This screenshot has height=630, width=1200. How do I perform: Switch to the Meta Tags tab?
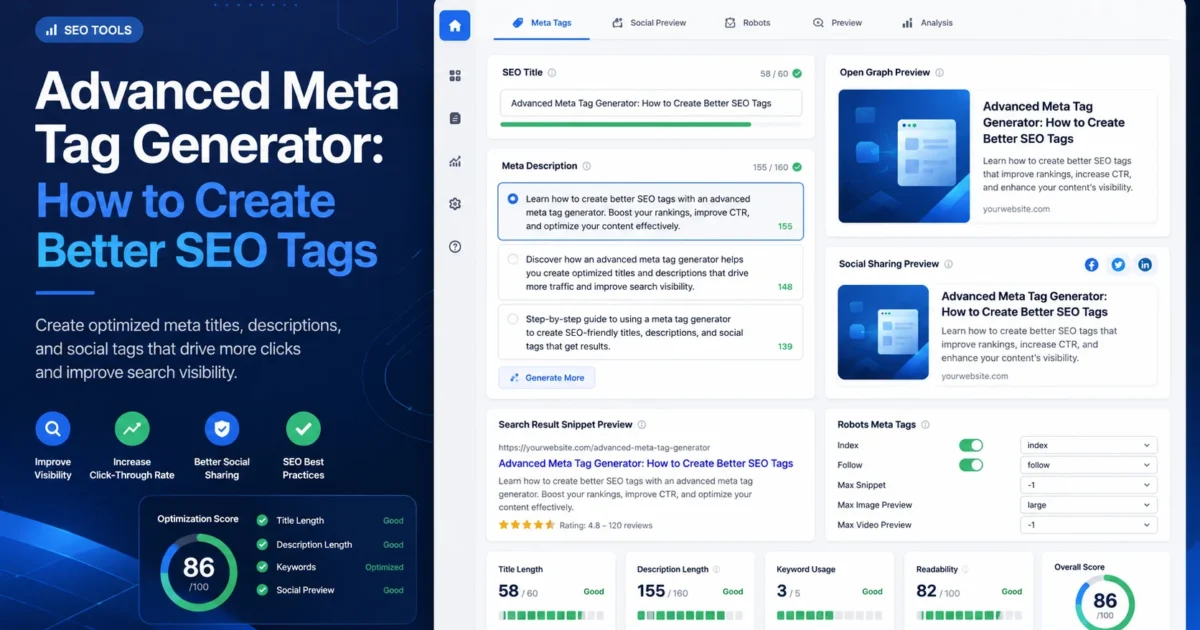coord(542,22)
